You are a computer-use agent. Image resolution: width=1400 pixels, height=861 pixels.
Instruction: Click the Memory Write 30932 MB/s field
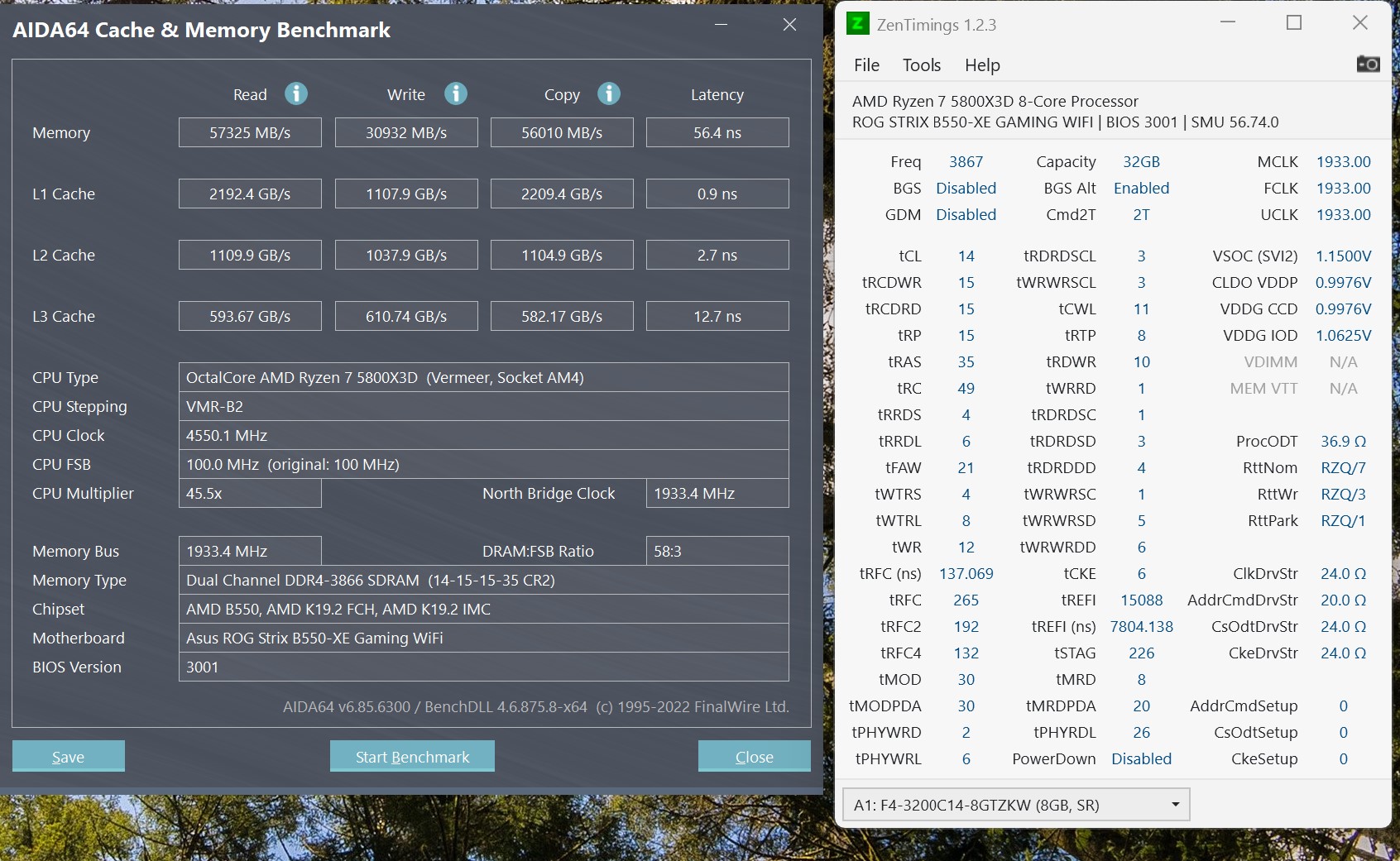pos(406,132)
